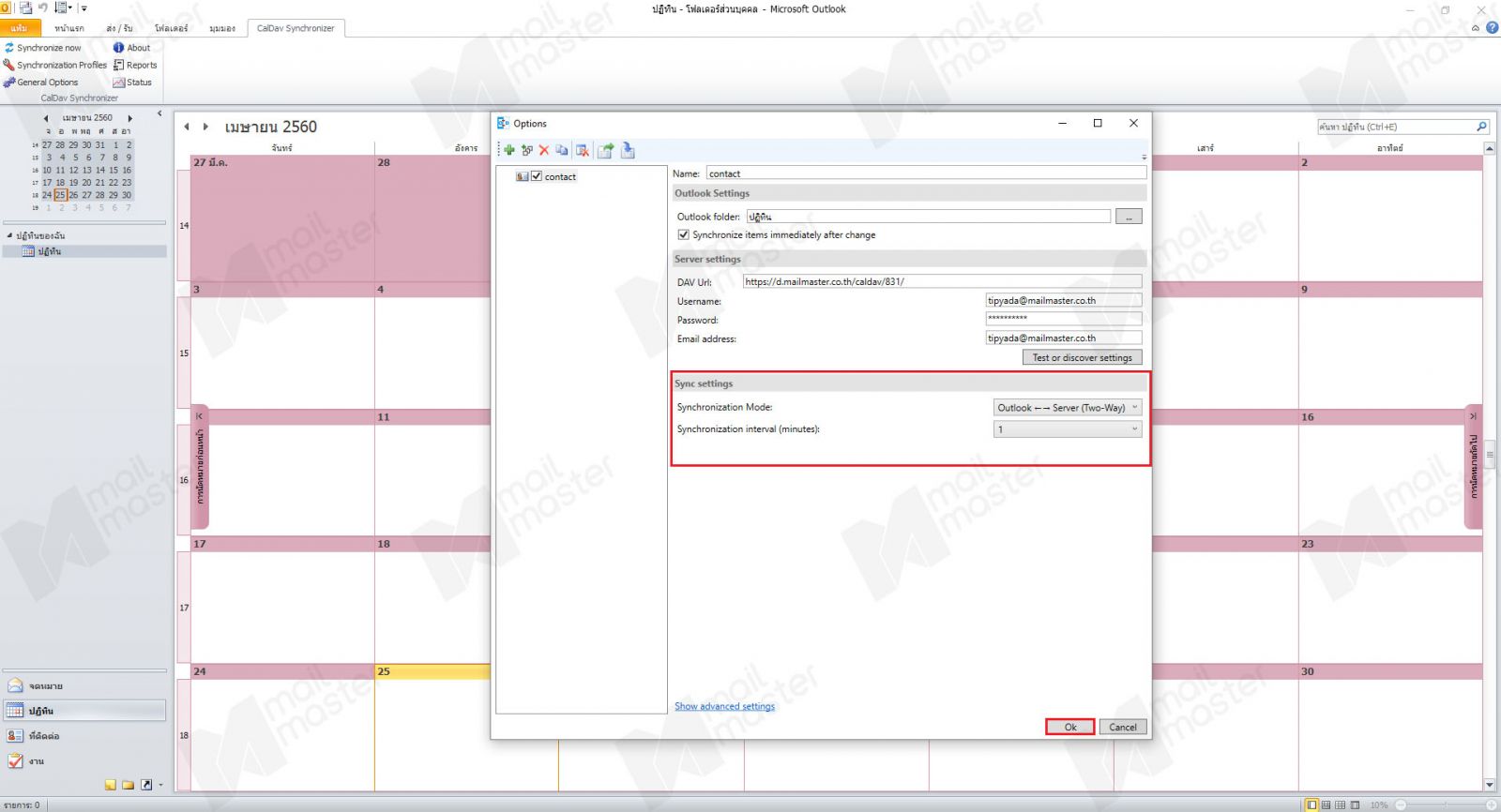Open Outlook Help via question mark icon
The width and height of the screenshot is (1501, 812).
click(1492, 28)
